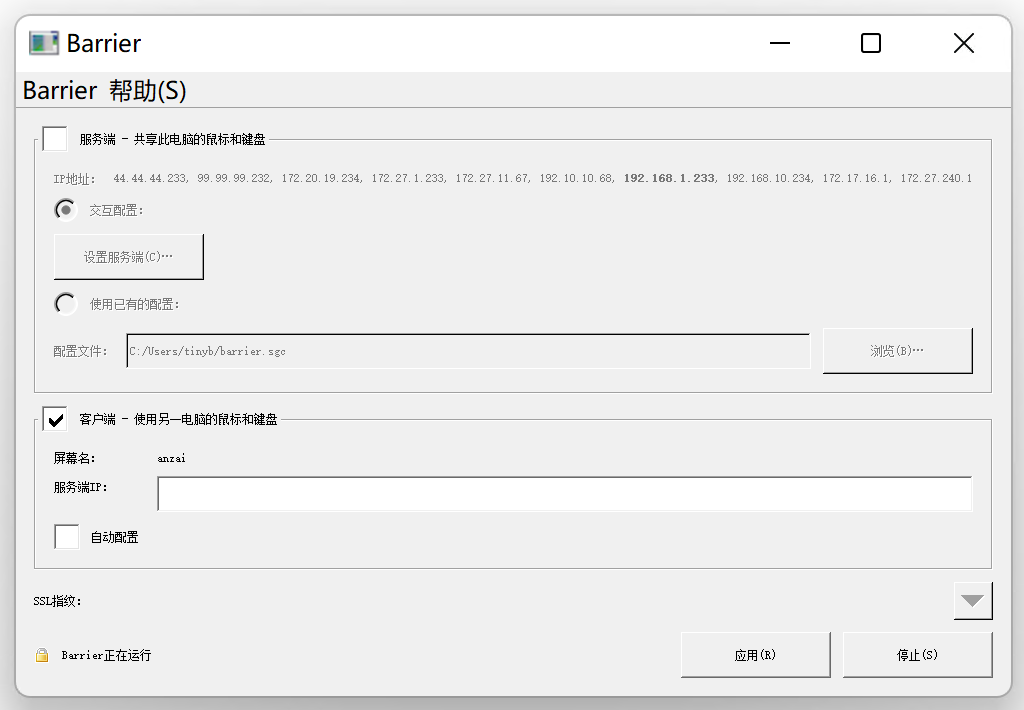
Task: Click the Barrier app icon in title bar
Action: pyautogui.click(x=44, y=43)
